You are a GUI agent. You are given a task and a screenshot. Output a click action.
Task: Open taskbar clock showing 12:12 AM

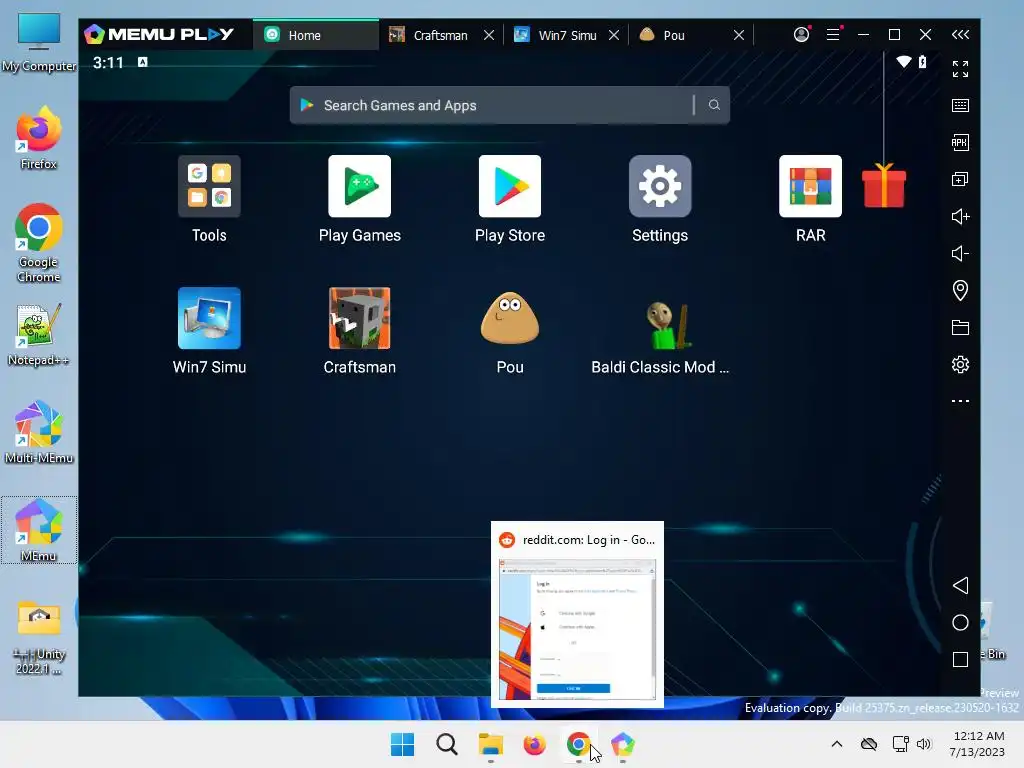coord(978,744)
